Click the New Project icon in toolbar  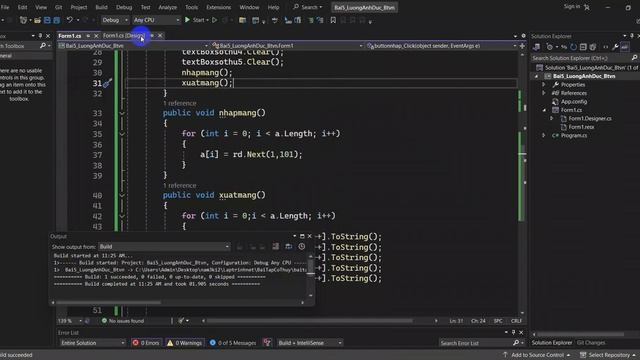(23, 20)
